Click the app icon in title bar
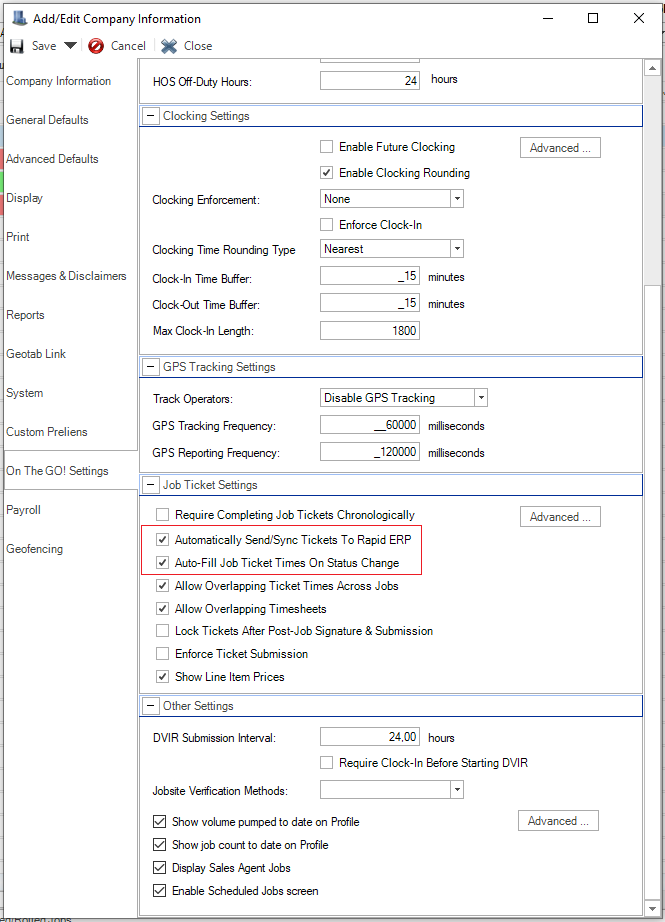The image size is (665, 922). [x=19, y=18]
